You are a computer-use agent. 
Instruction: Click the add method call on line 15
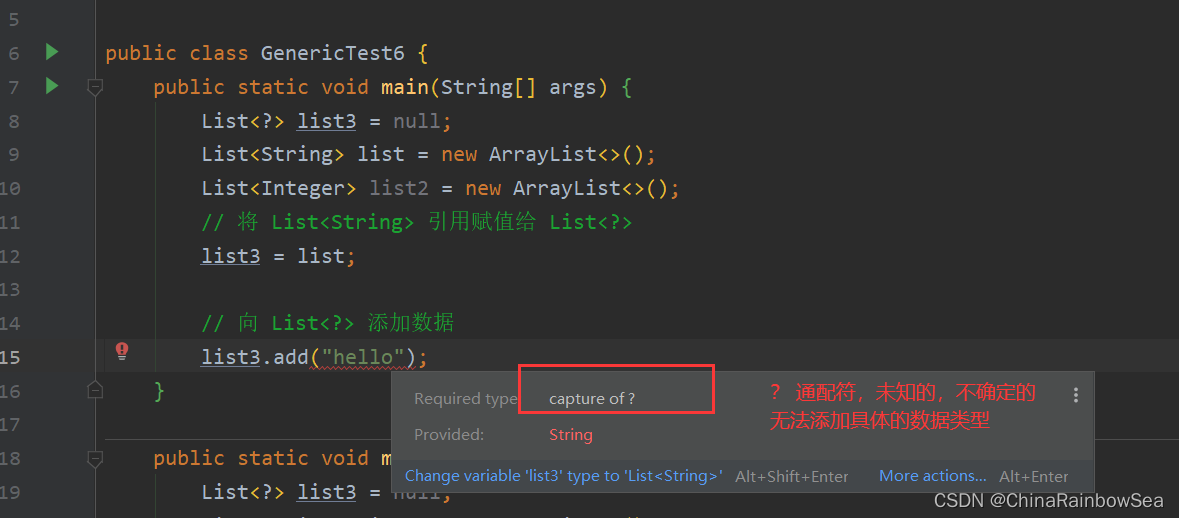(x=291, y=356)
